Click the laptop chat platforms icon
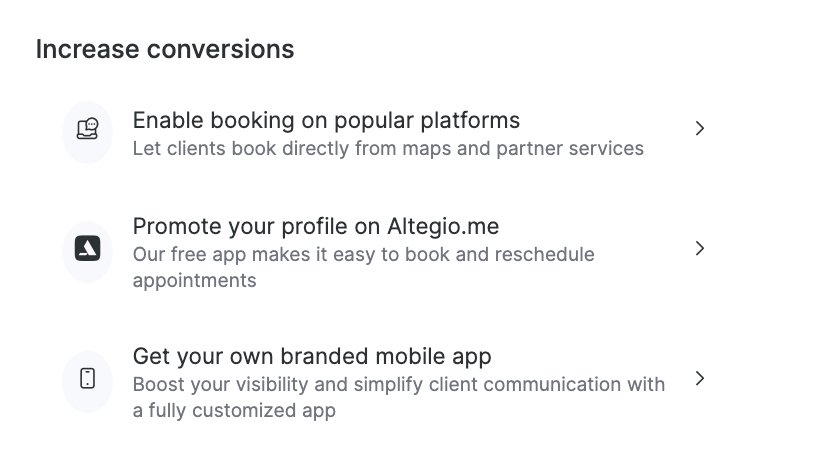This screenshot has height=456, width=818. coord(88,130)
